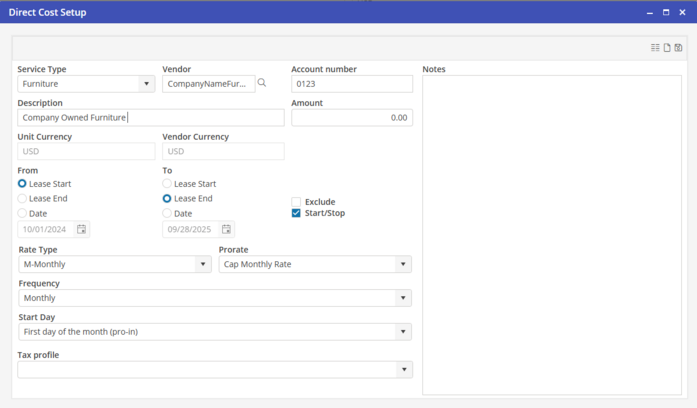Select the Date option under To
This screenshot has height=408, width=697.
(167, 213)
